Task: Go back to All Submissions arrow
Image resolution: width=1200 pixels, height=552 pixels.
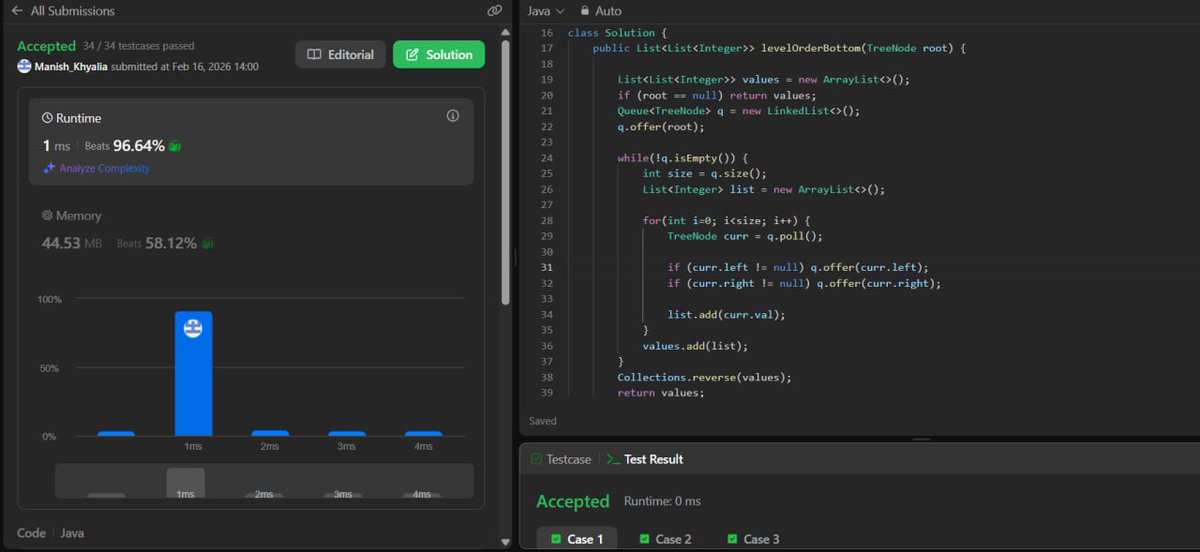Action: (x=17, y=11)
